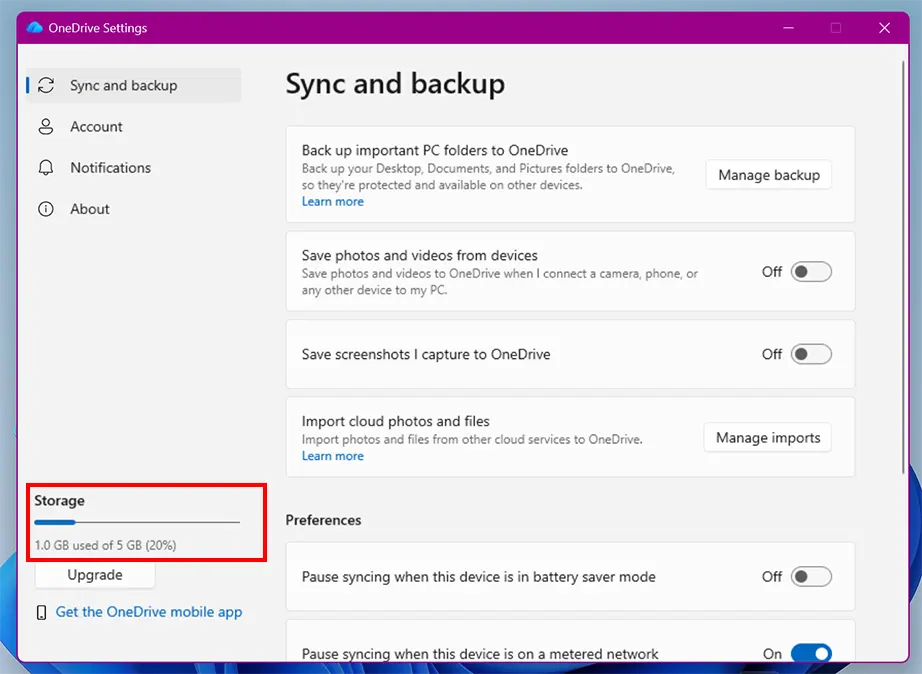
Task: Click the About info circle icon
Action: (x=46, y=209)
